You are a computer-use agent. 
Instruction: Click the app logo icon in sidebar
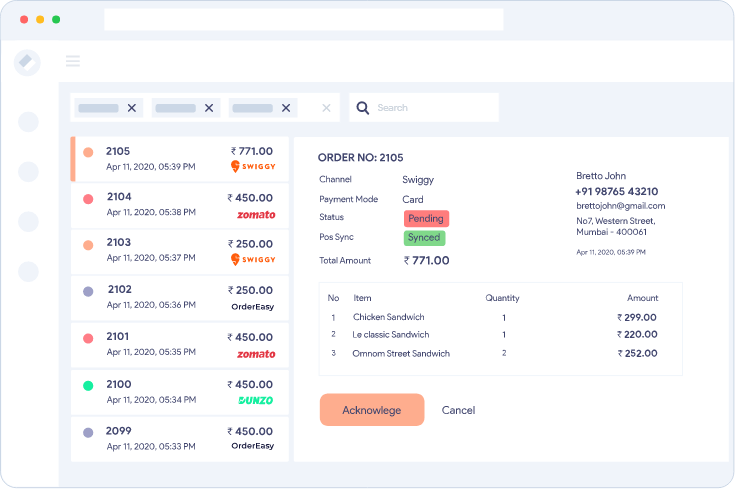click(x=28, y=62)
